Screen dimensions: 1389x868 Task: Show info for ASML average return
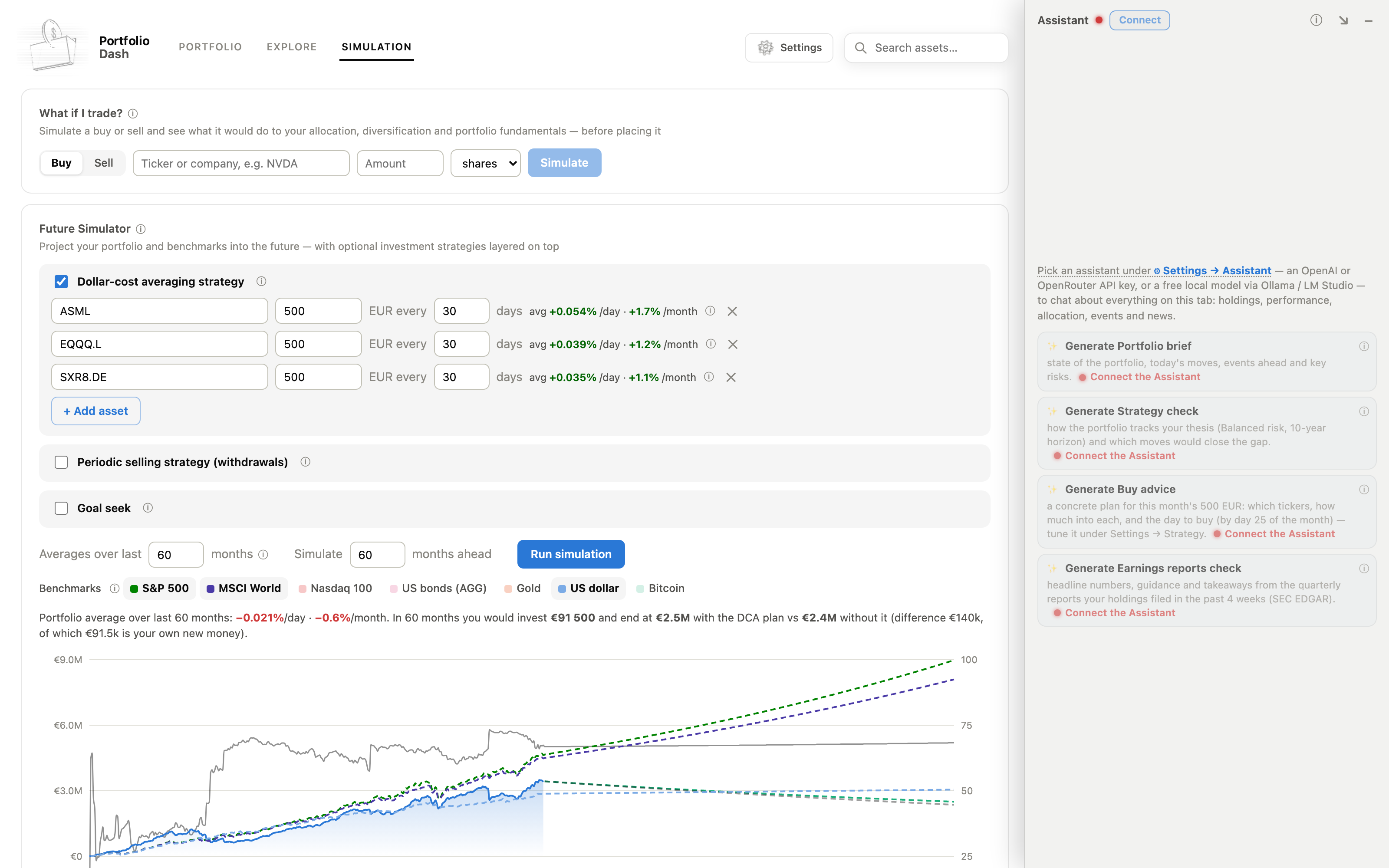tap(710, 311)
